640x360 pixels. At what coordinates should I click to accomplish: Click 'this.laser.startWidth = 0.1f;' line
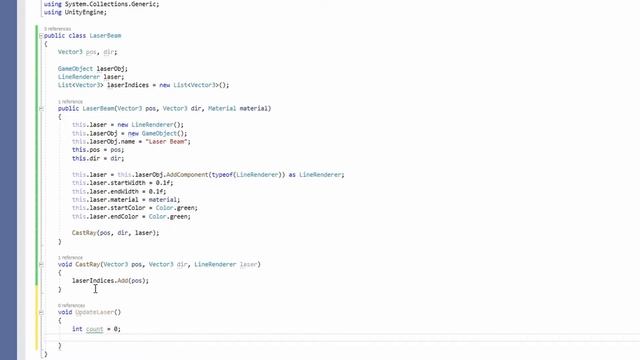click(122, 183)
